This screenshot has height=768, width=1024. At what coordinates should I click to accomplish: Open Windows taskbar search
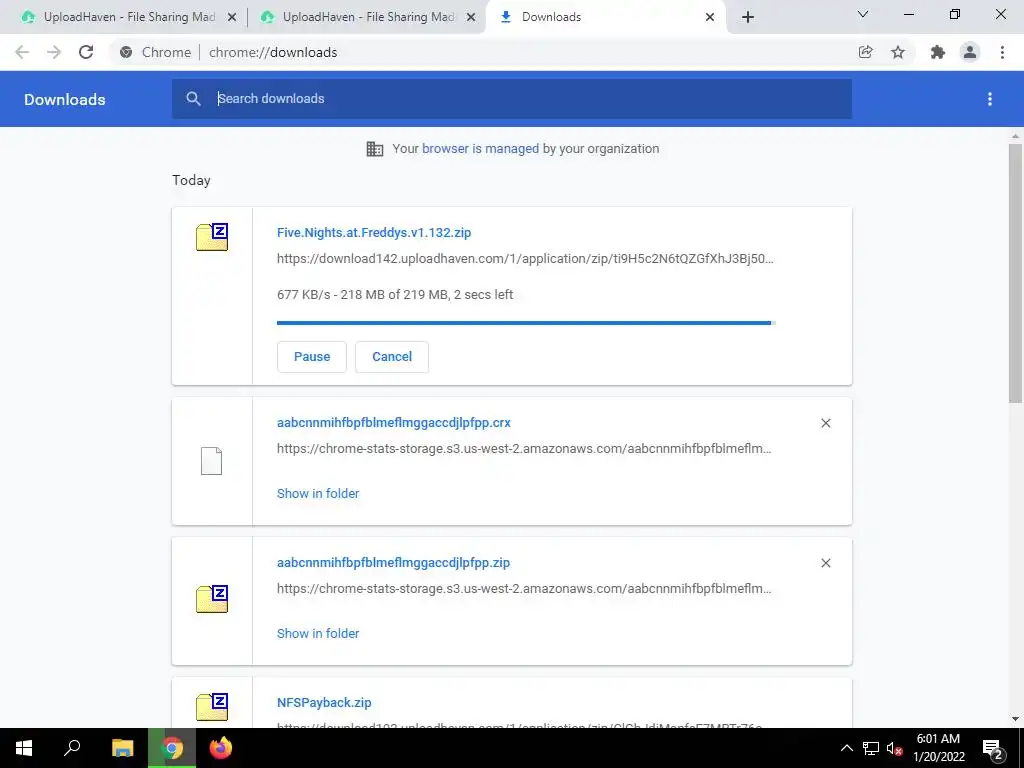[72, 748]
